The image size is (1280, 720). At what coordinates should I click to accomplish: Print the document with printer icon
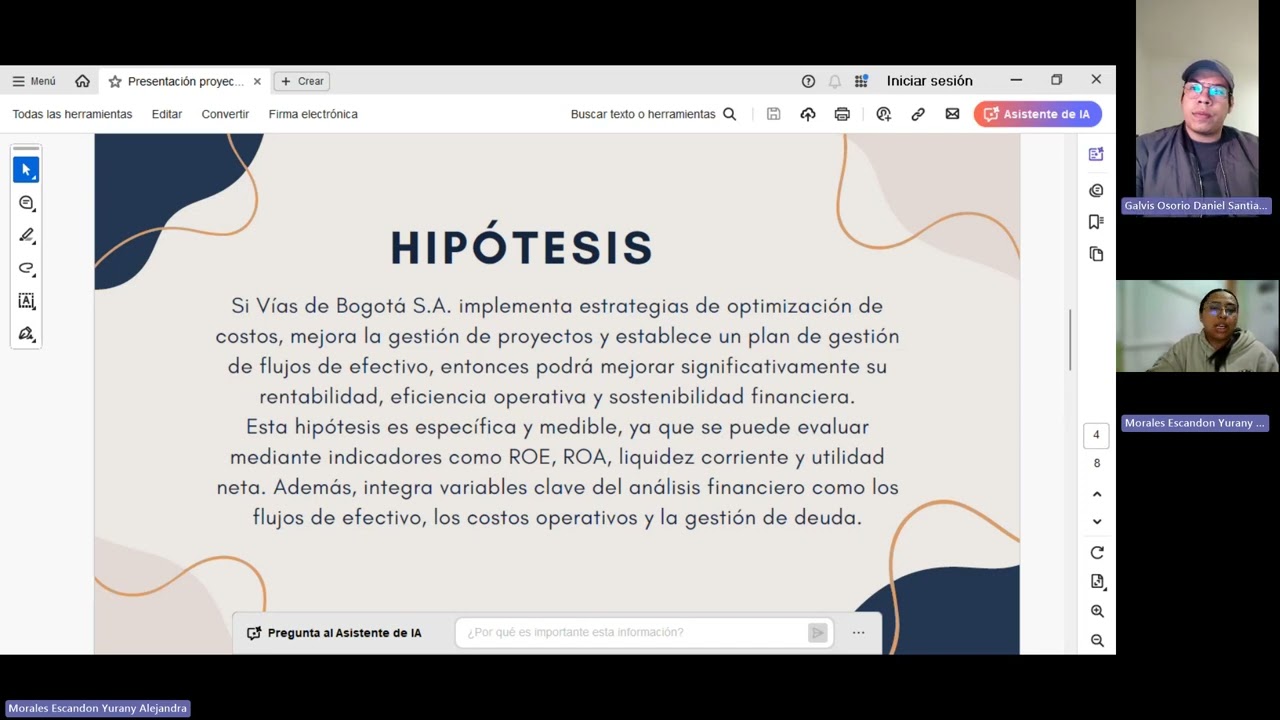pyautogui.click(x=842, y=114)
